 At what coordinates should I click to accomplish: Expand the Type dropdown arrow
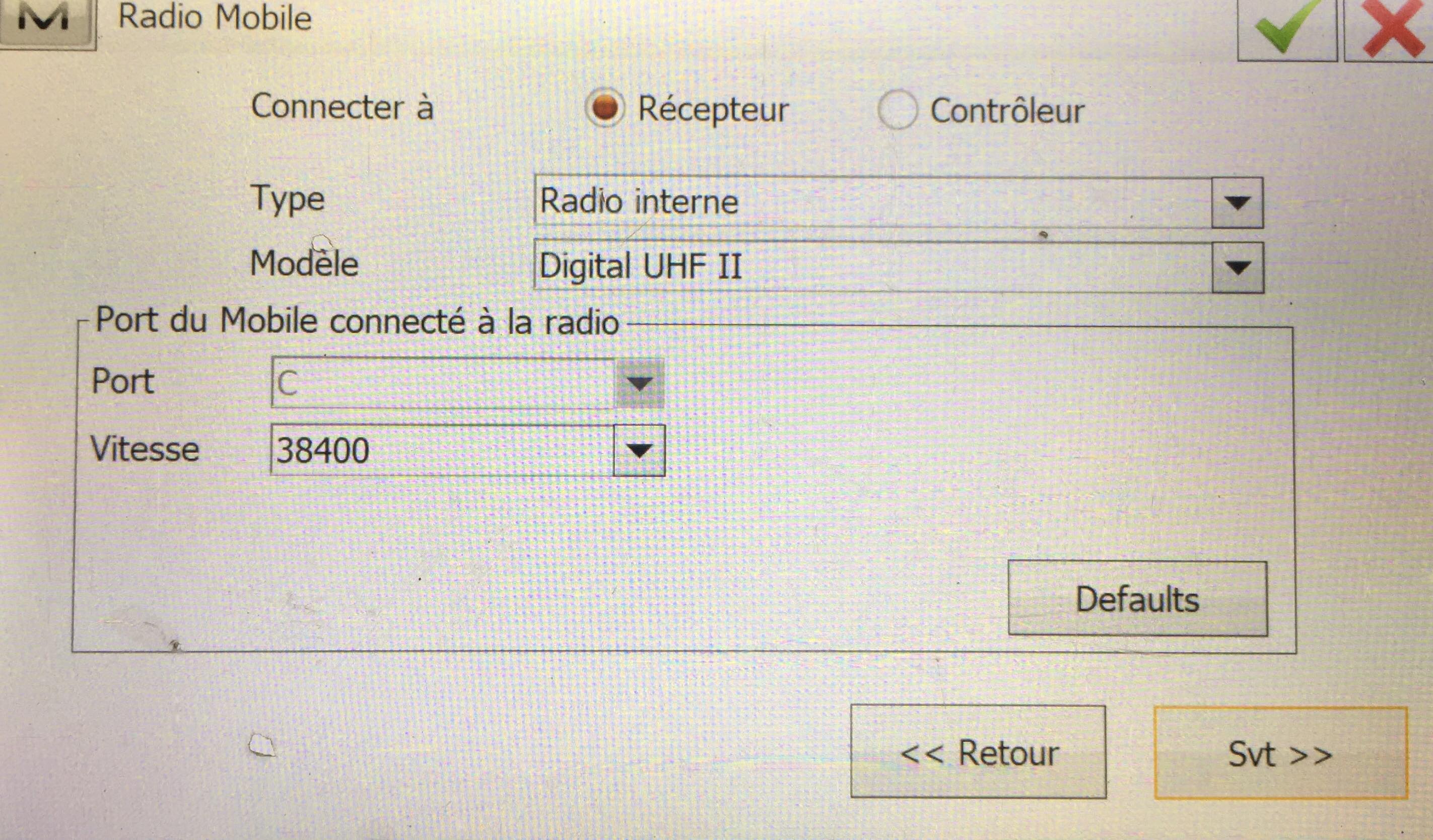(1238, 203)
